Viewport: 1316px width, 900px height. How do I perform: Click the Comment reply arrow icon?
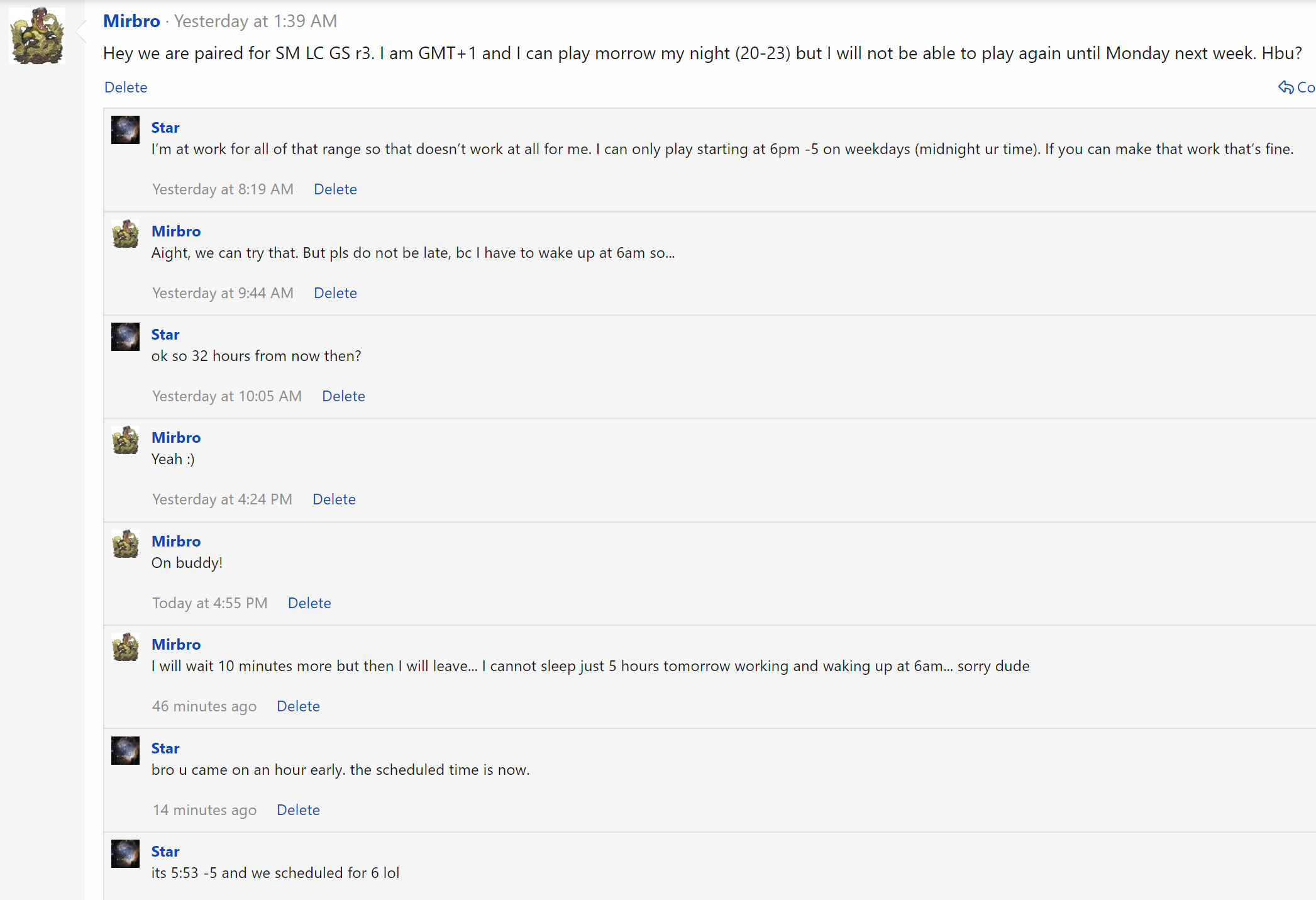click(1286, 87)
